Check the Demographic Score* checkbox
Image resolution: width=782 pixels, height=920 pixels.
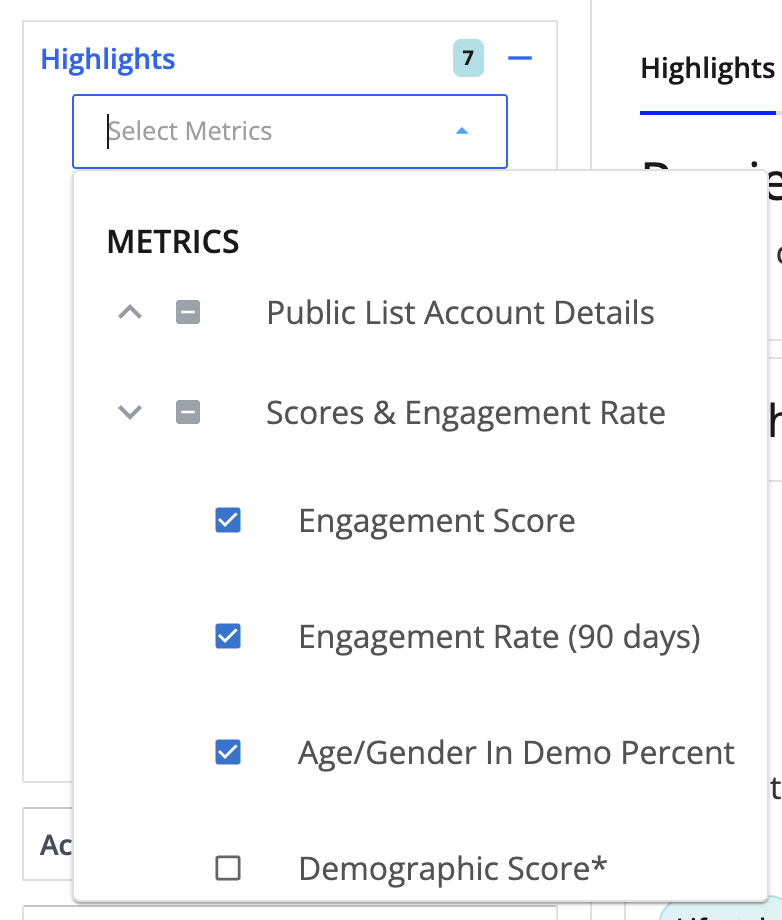(x=228, y=868)
